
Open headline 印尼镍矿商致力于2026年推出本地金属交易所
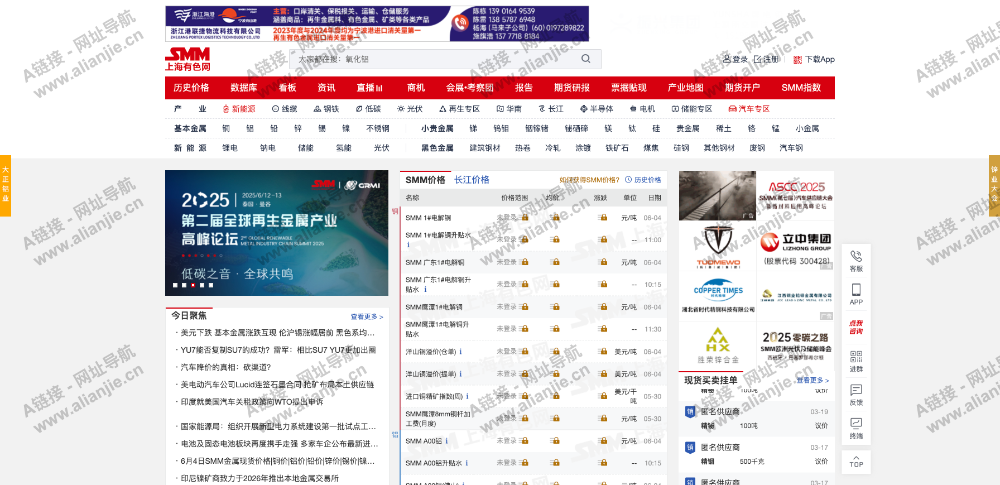[260, 479]
